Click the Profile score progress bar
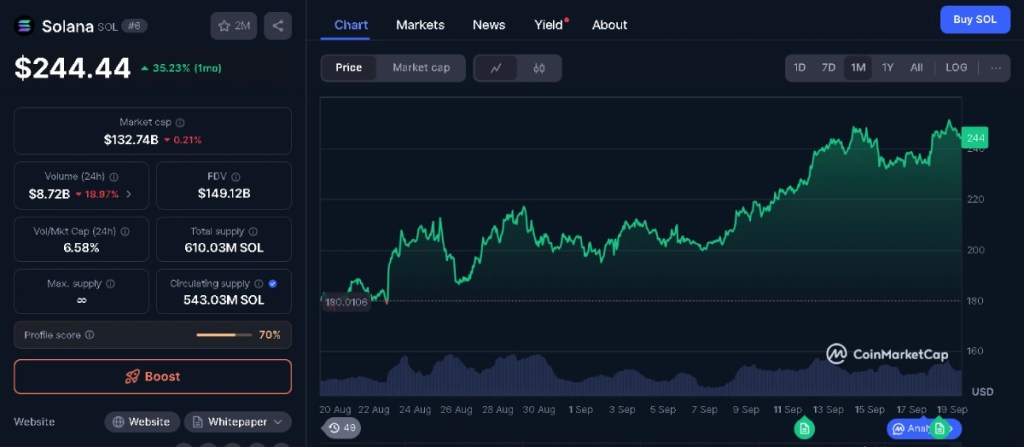This screenshot has width=1024, height=447. point(223,335)
